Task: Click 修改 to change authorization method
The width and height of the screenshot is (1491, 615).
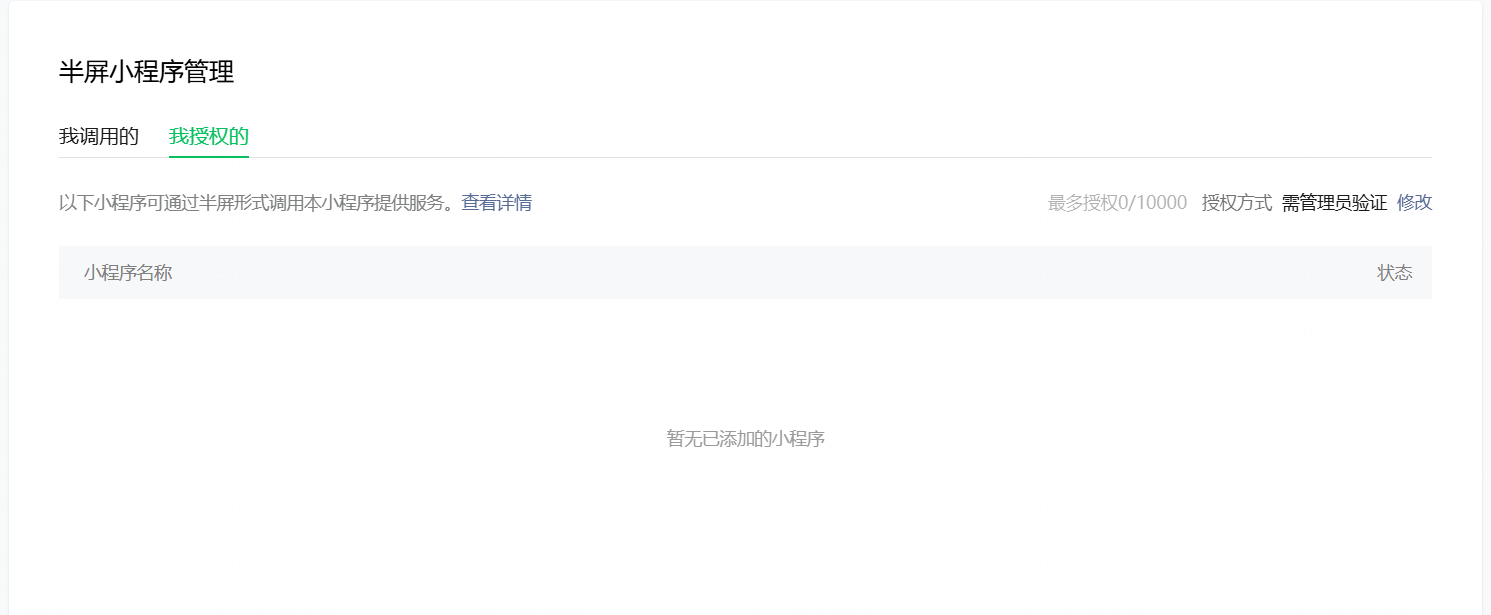Action: (x=1415, y=203)
